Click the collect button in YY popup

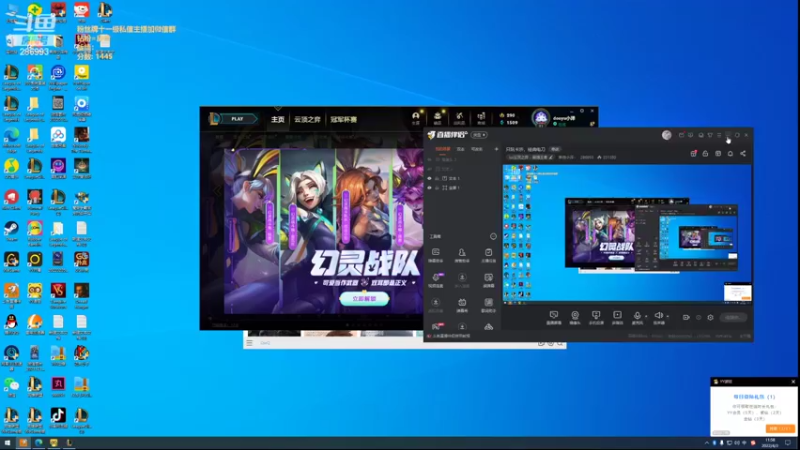(780, 429)
